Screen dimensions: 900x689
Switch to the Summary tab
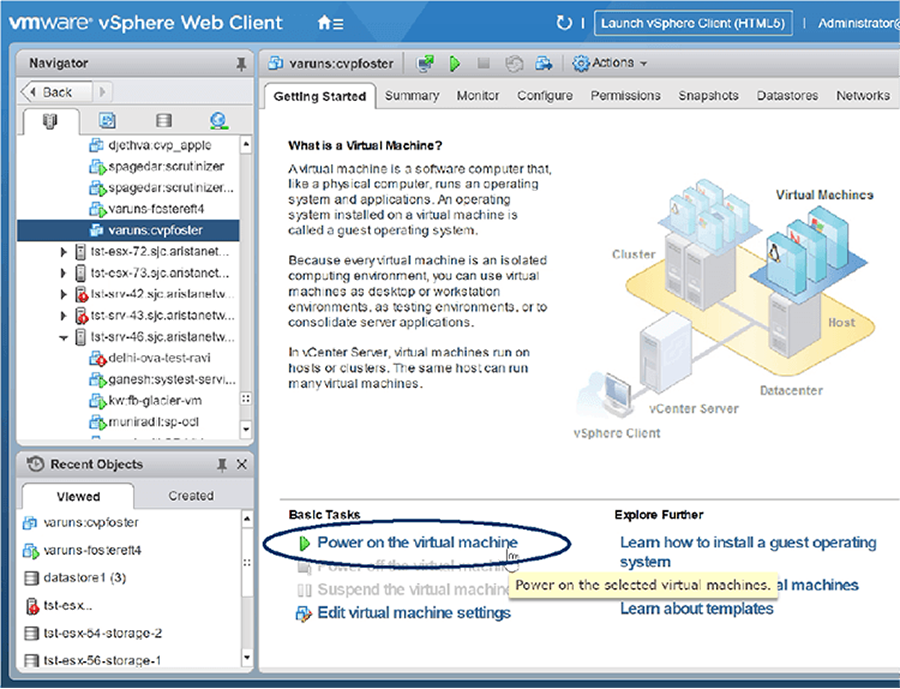tap(412, 96)
